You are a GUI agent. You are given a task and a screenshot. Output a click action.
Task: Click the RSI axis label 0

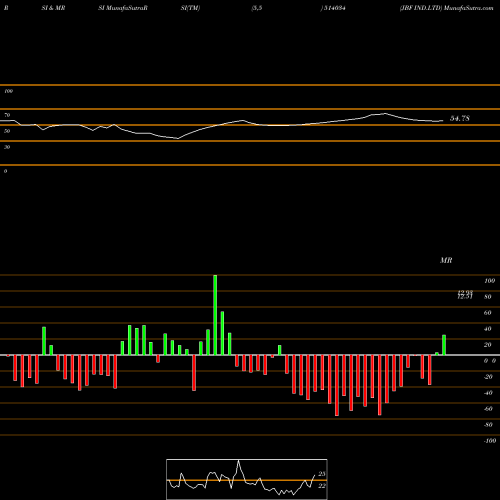(x=5, y=171)
